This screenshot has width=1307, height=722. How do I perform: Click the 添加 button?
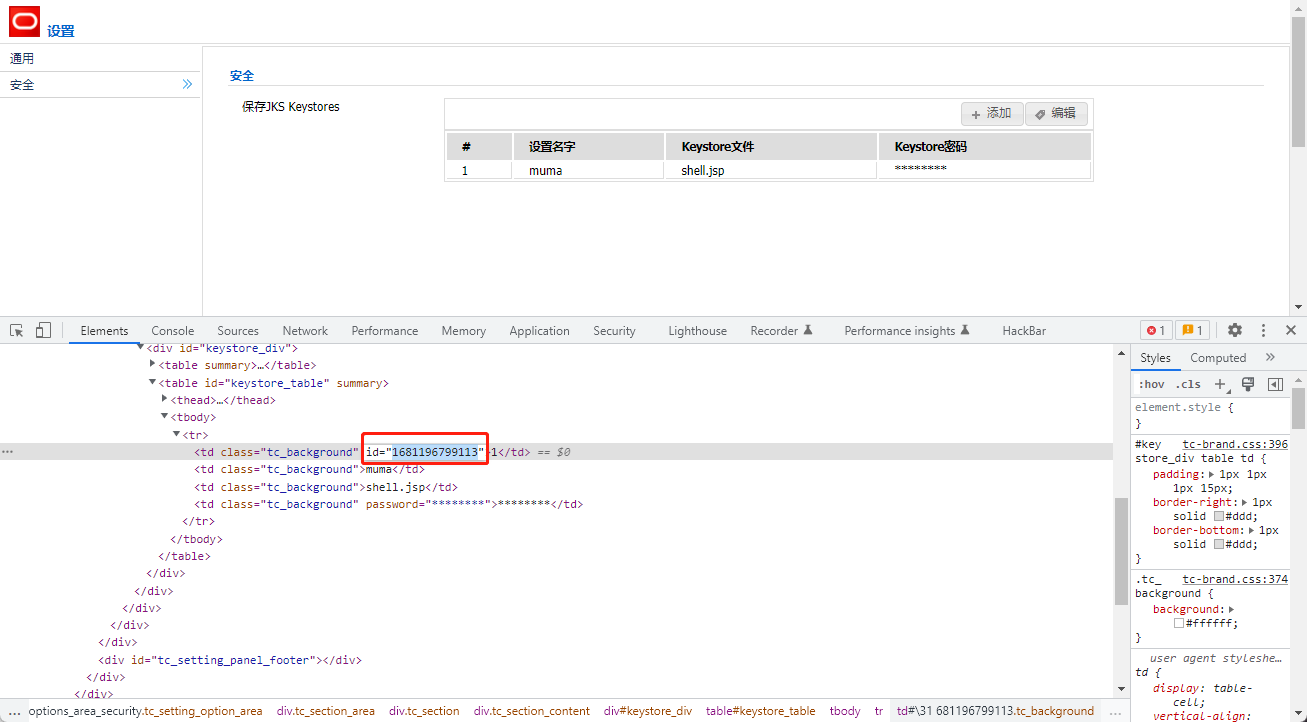pyautogui.click(x=992, y=113)
